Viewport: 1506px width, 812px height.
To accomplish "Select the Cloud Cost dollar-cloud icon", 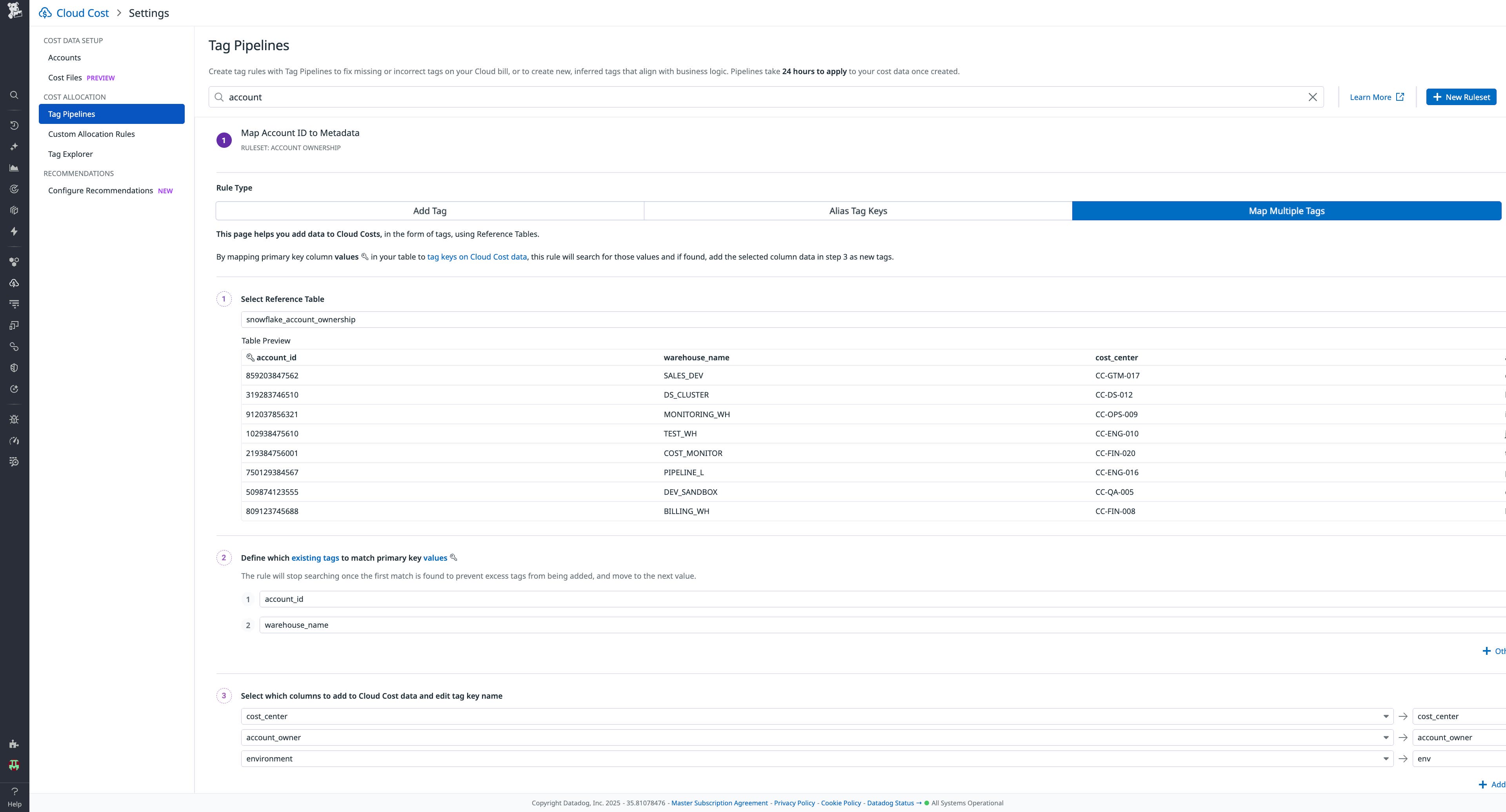I will (13, 283).
